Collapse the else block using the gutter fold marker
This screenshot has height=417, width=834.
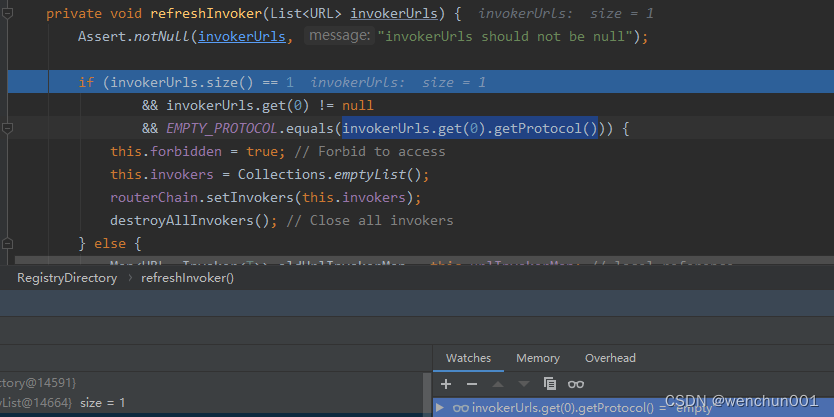[7, 244]
